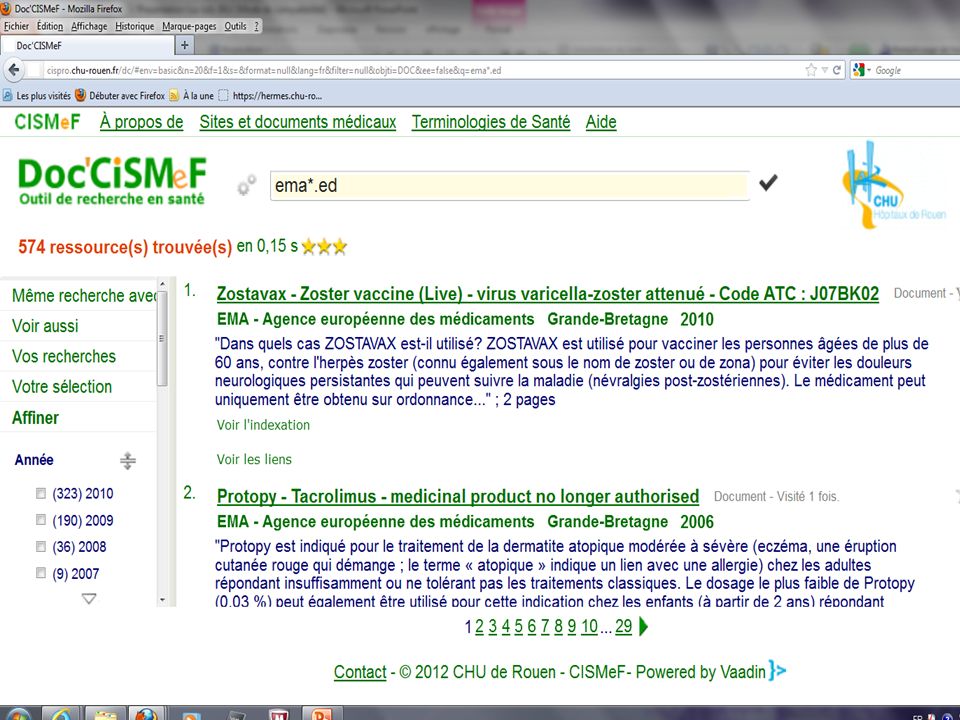Screen dimensions: 960x720
Task: Click the Windows Start button
Action: click(17, 714)
